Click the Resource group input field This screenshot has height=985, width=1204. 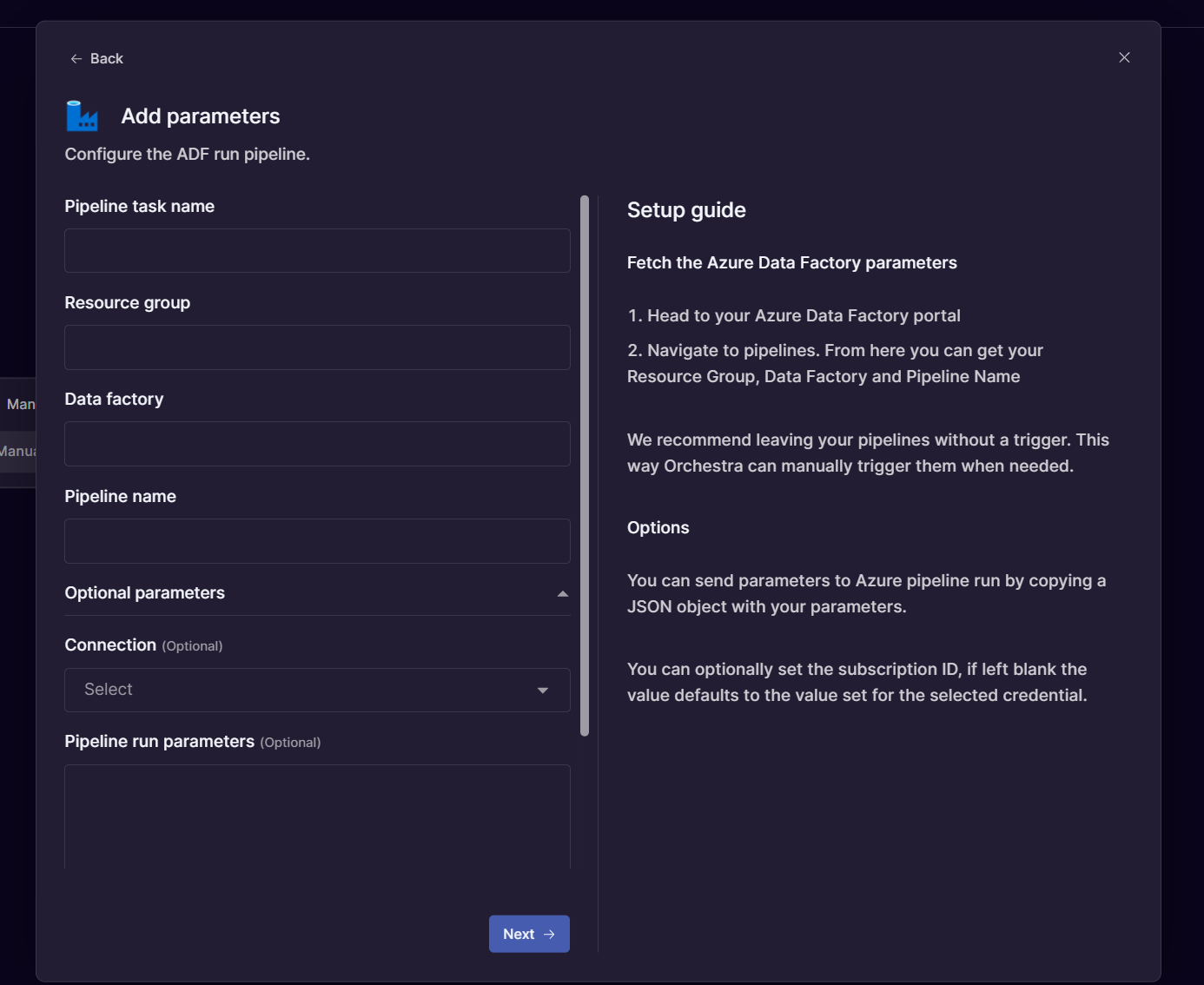(x=317, y=347)
